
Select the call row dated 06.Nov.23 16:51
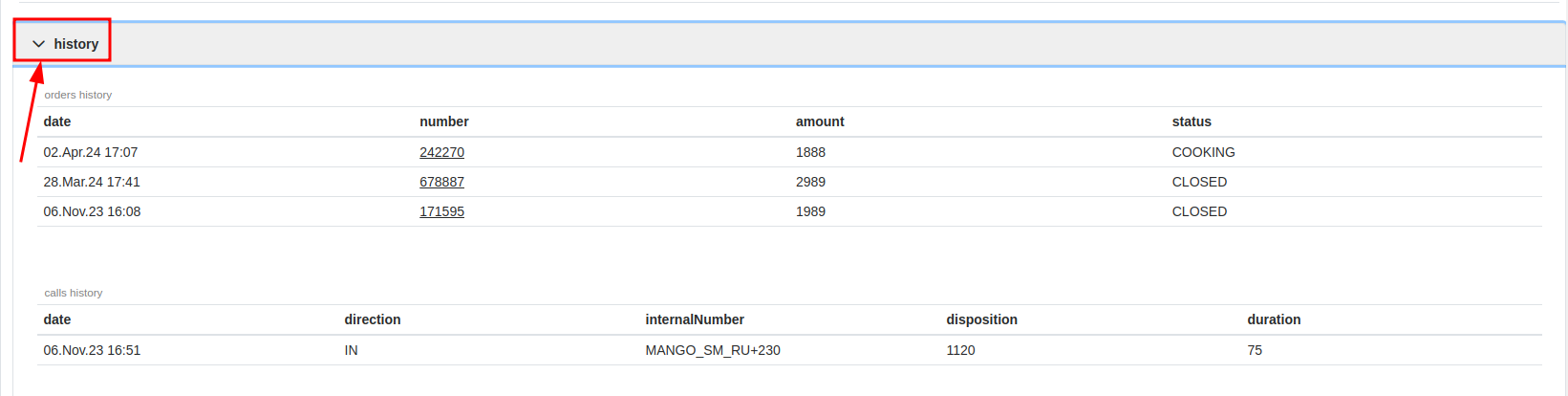(x=789, y=350)
